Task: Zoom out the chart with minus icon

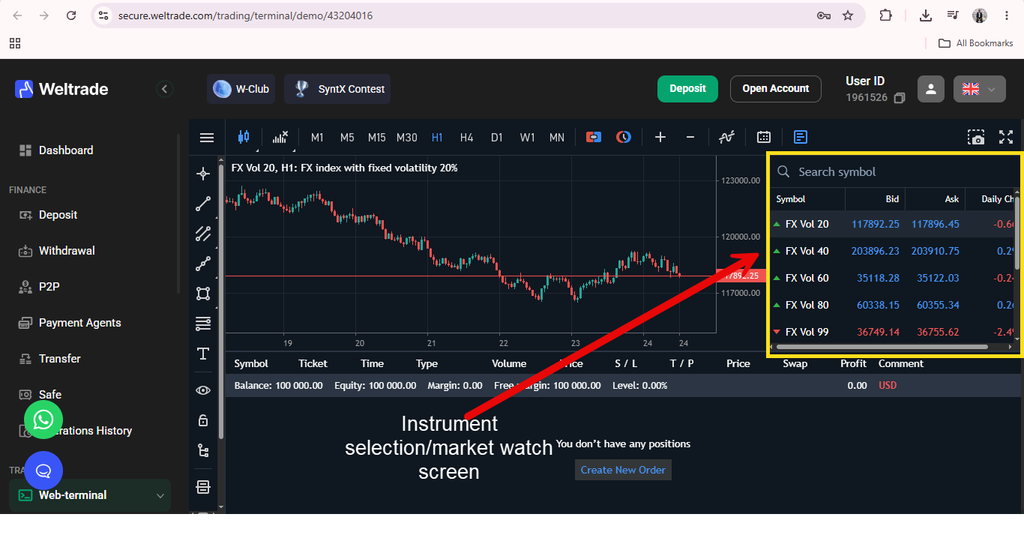Action: [690, 137]
